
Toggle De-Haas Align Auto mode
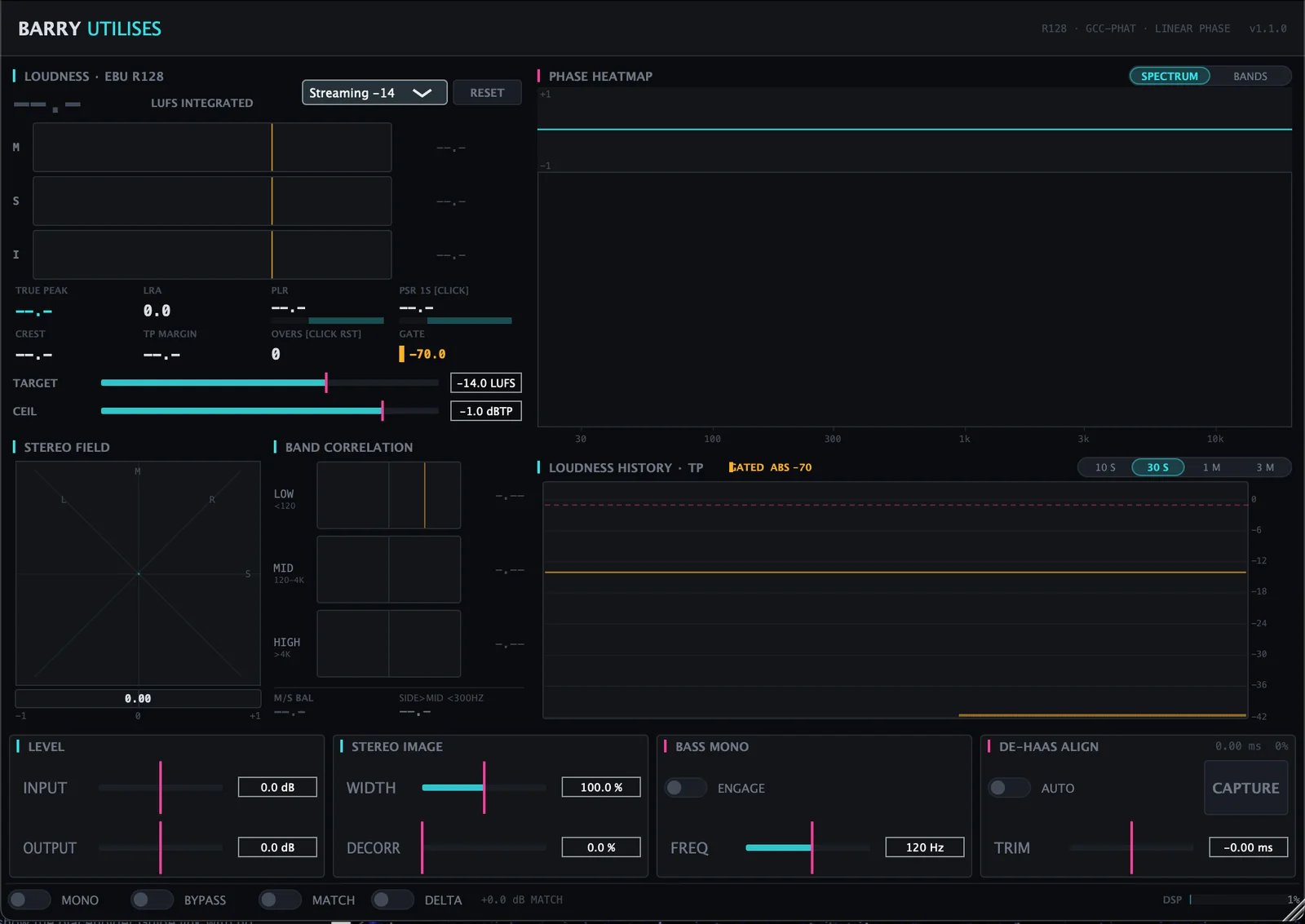tap(1009, 788)
